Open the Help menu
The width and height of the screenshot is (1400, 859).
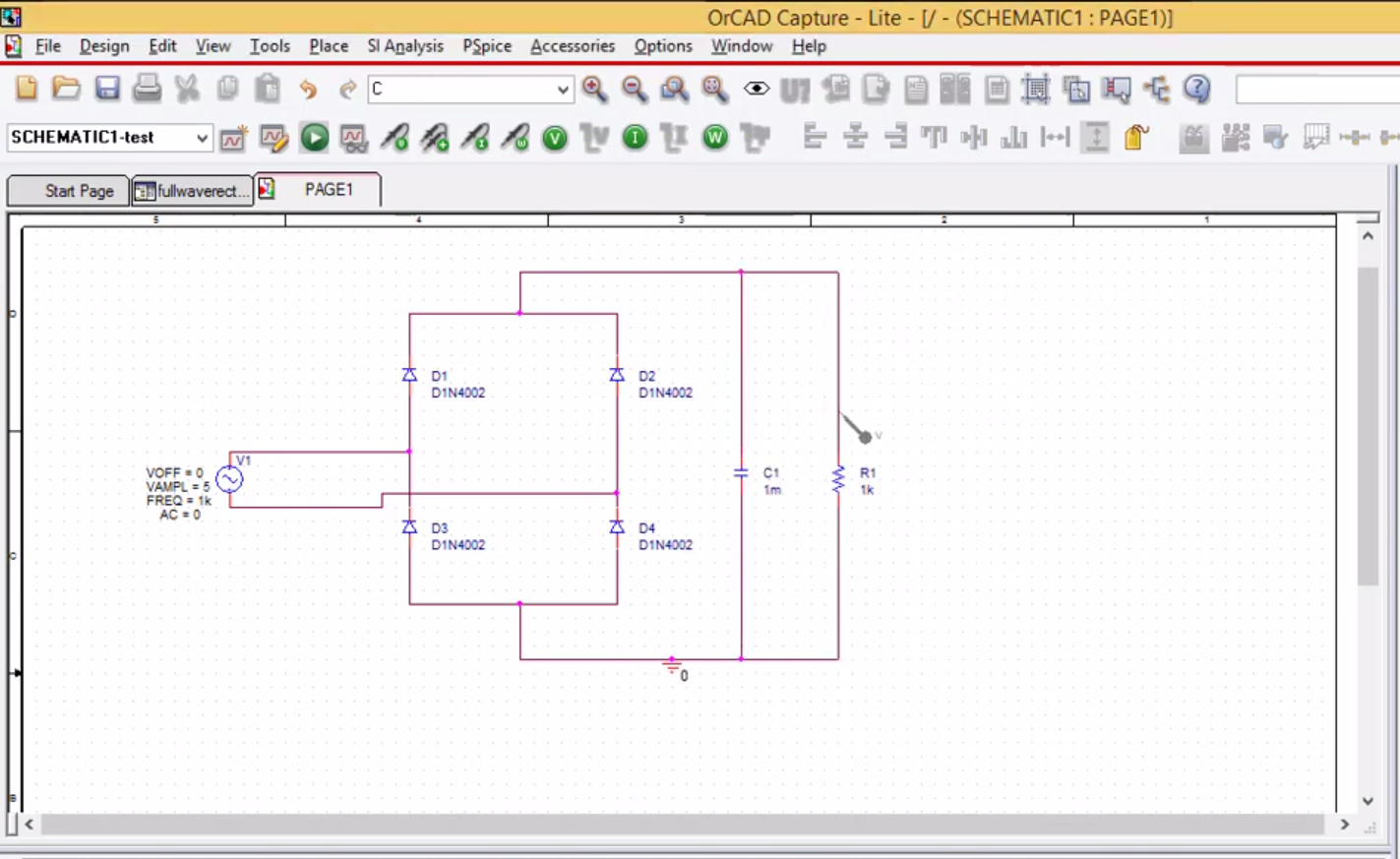click(x=809, y=46)
